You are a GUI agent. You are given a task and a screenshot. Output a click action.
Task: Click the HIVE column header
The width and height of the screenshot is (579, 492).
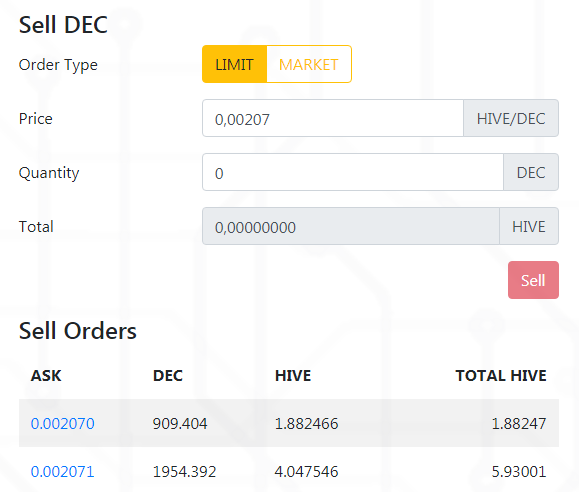click(293, 376)
